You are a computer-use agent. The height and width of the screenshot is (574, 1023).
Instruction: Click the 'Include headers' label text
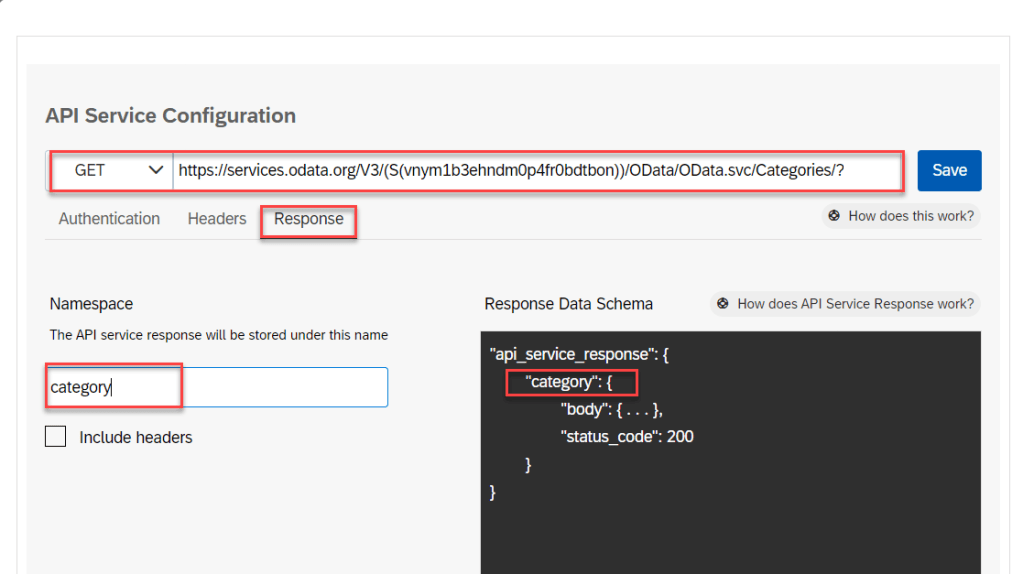136,437
